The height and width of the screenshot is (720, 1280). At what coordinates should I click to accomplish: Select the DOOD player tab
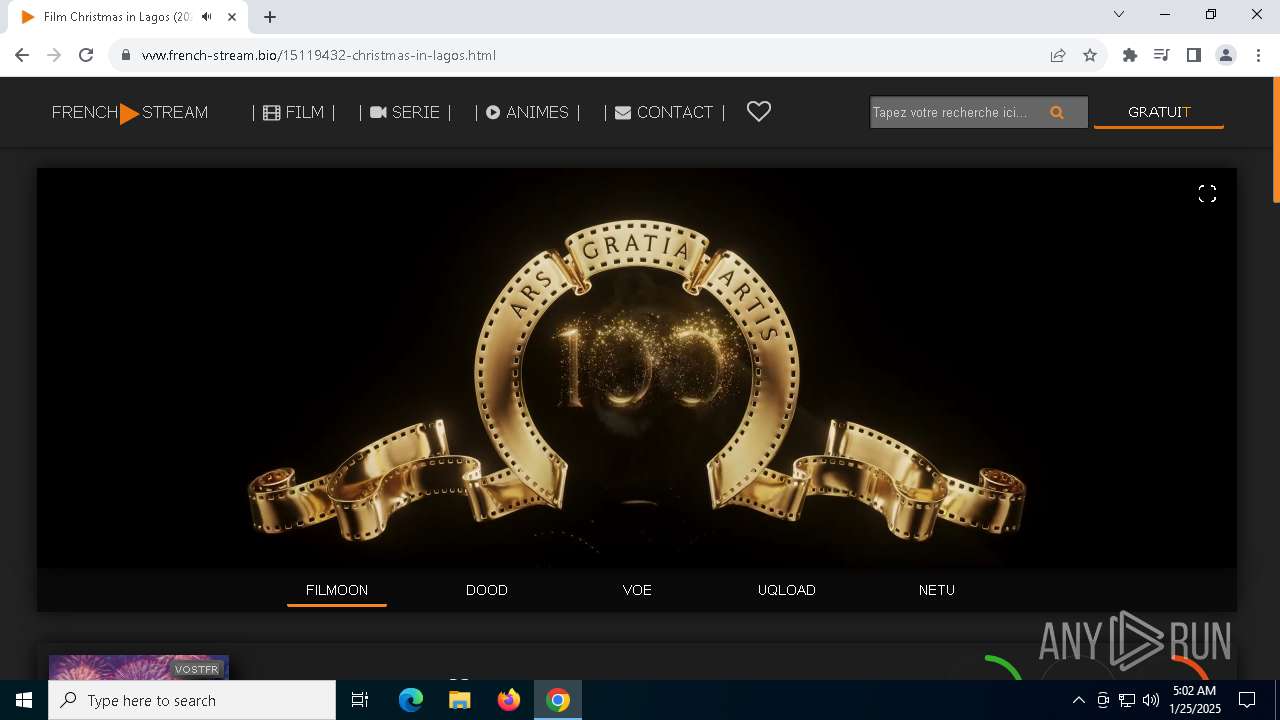[487, 590]
